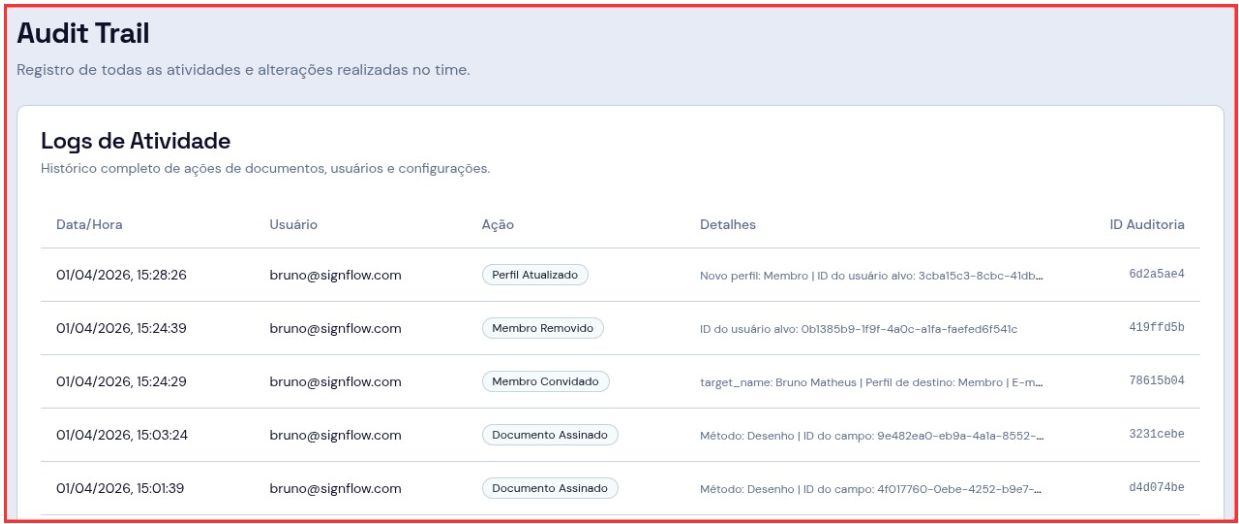Click the Ação column header
The image size is (1239, 524).
[x=498, y=225]
